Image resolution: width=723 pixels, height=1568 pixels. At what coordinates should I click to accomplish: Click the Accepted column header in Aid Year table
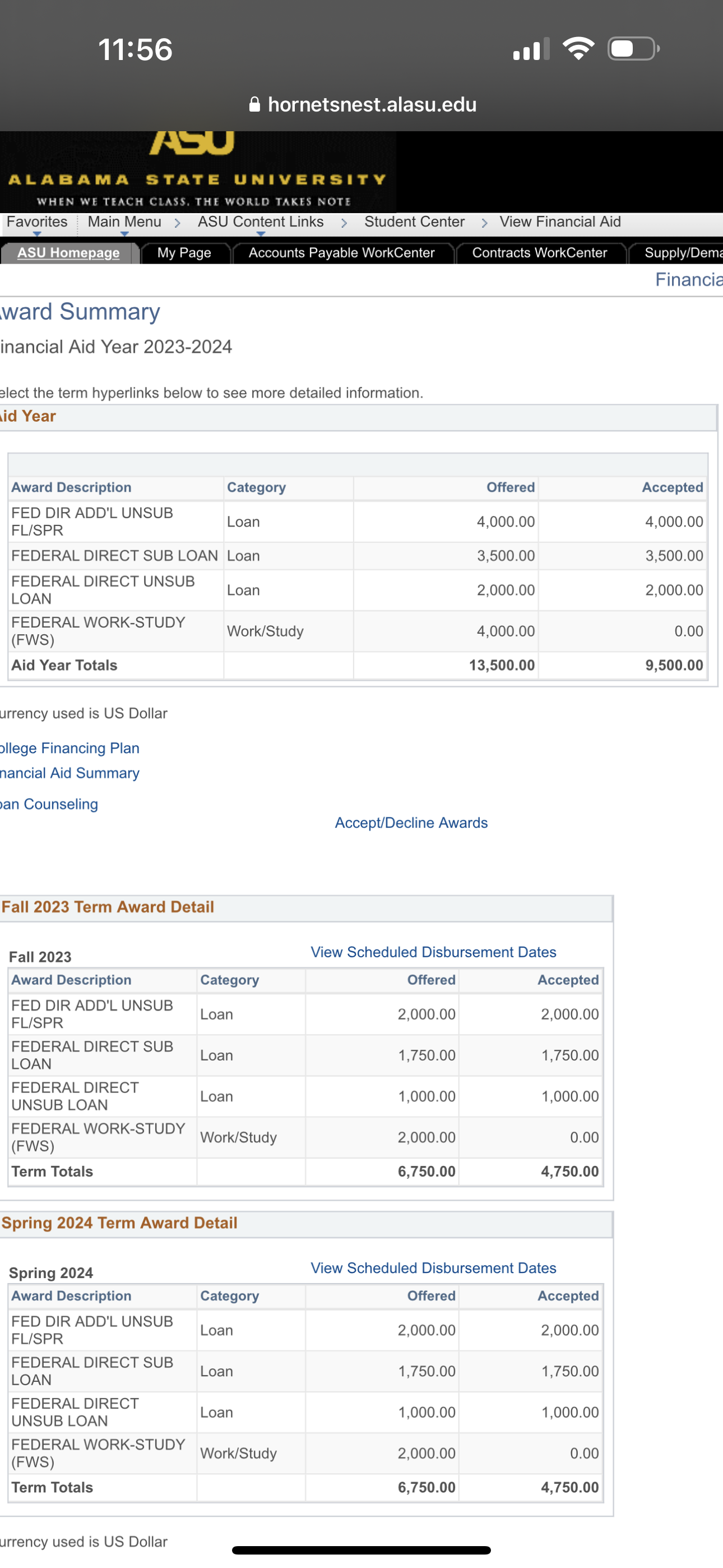pyautogui.click(x=673, y=487)
